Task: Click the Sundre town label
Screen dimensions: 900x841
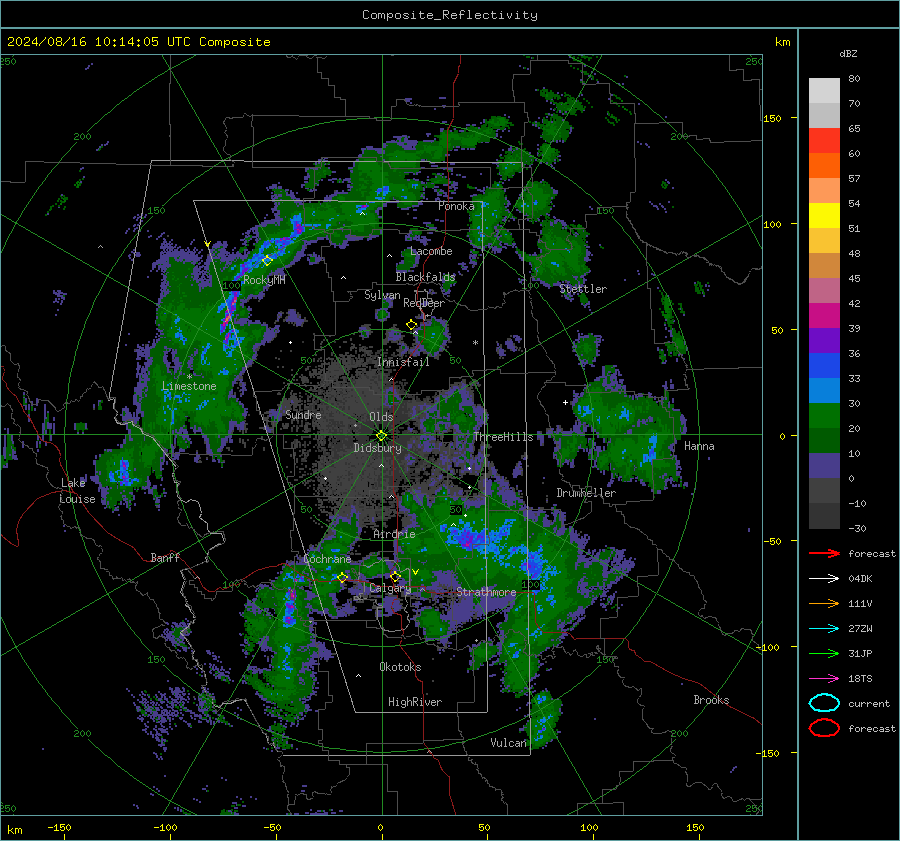Action: click(303, 414)
